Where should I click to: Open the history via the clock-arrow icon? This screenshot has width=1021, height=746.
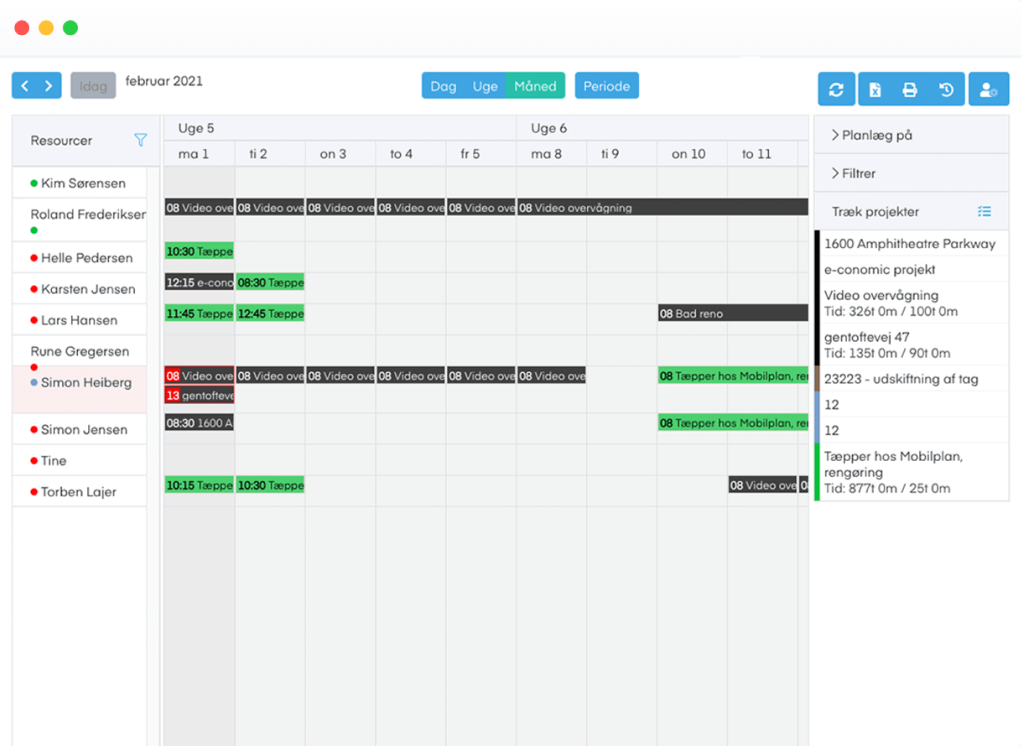946,89
